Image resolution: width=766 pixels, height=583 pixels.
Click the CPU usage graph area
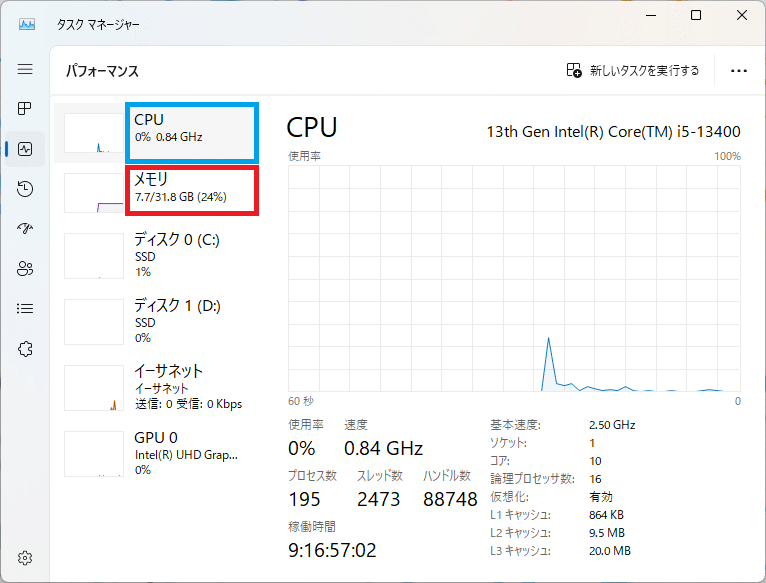coord(514,279)
